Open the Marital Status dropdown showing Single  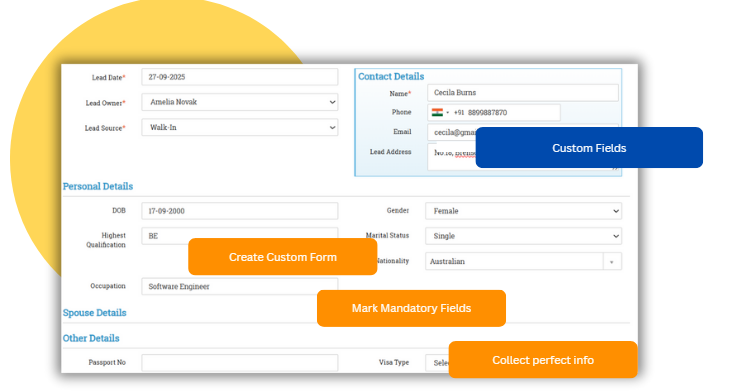point(523,236)
